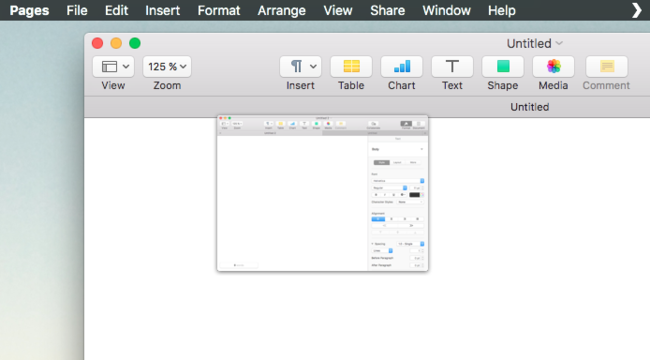Viewport: 650px width, 360px height.
Task: Insert a Table from the toolbar
Action: coord(351,66)
